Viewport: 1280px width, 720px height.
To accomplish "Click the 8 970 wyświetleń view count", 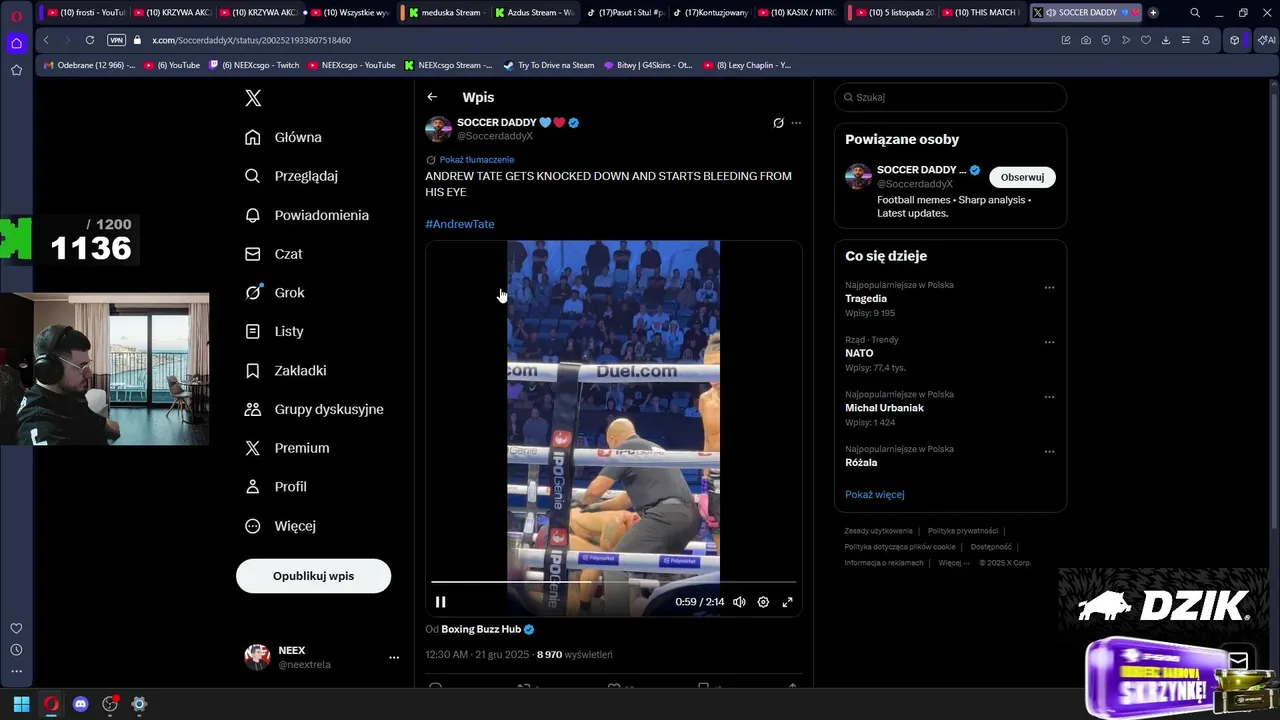I will [x=574, y=655].
